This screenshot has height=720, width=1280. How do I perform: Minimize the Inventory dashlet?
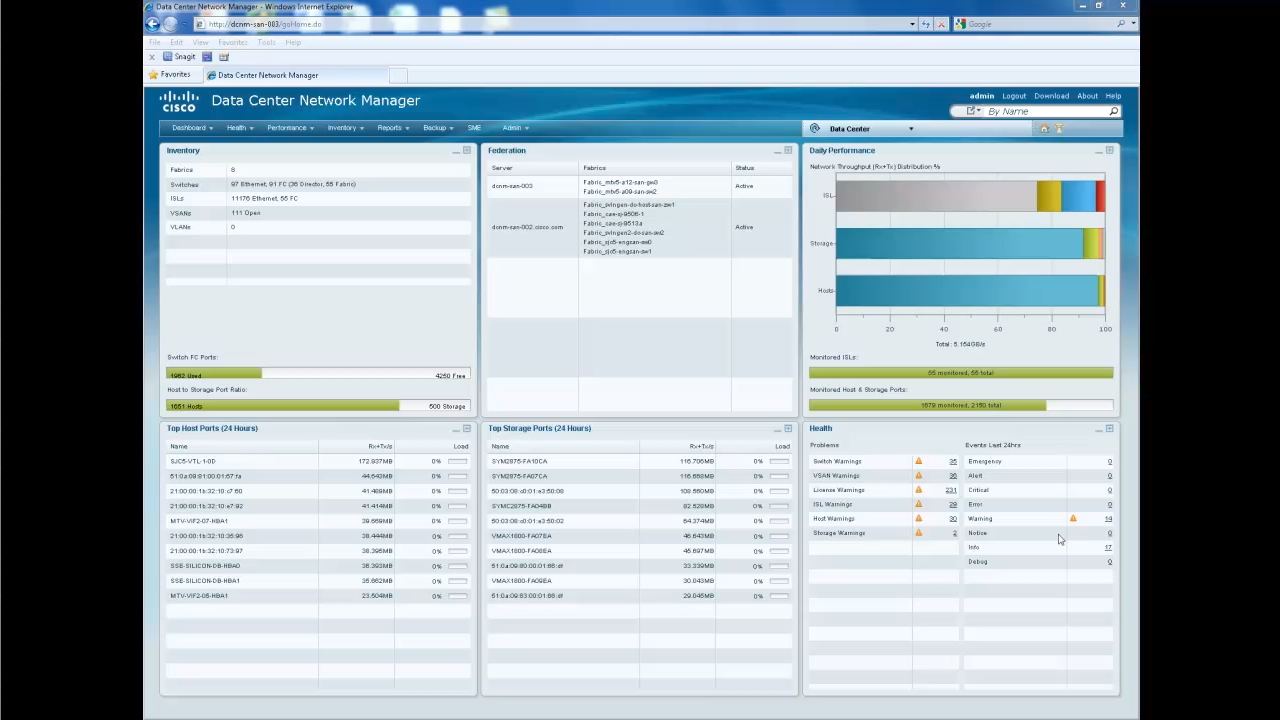(x=456, y=151)
